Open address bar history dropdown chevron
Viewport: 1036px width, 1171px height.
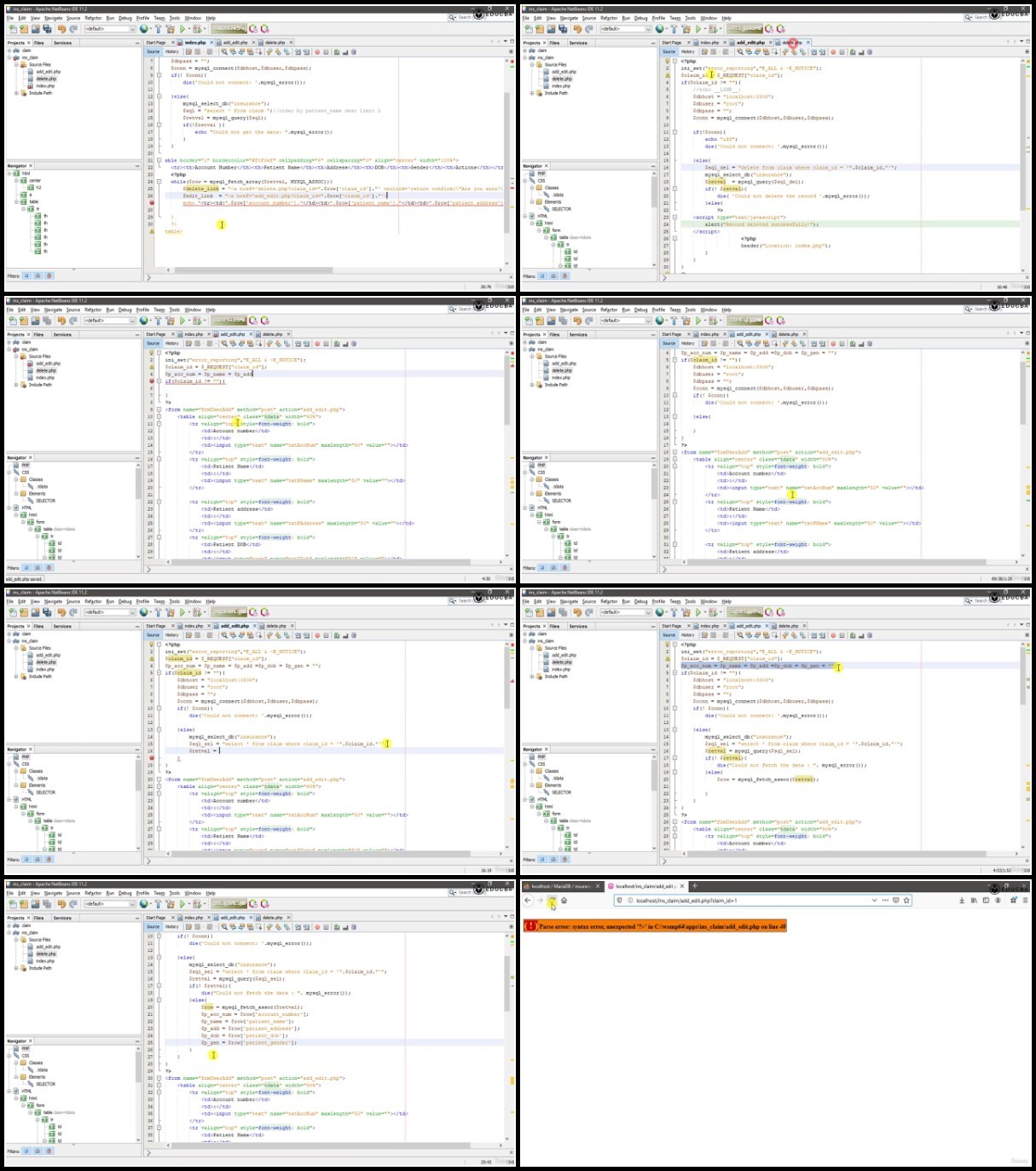point(875,900)
